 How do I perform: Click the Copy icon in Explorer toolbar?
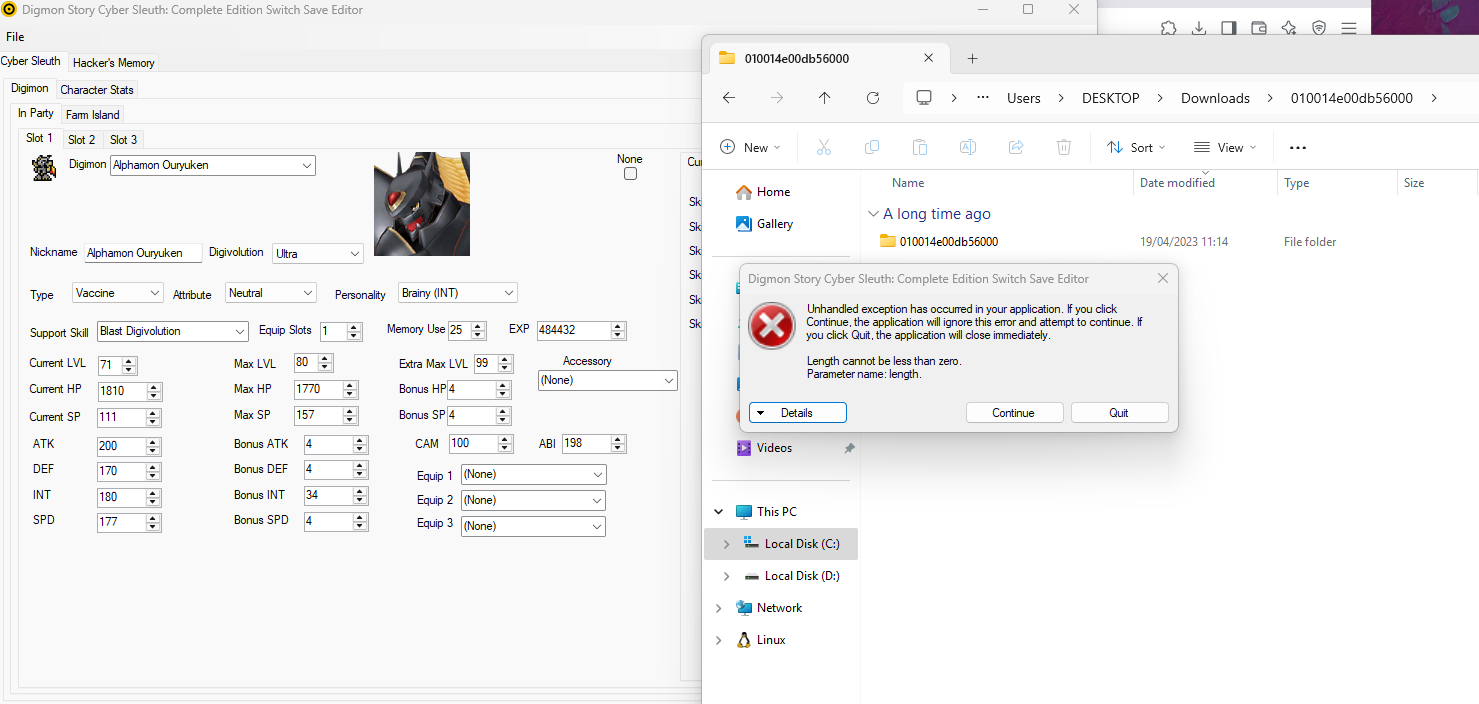[x=872, y=147]
